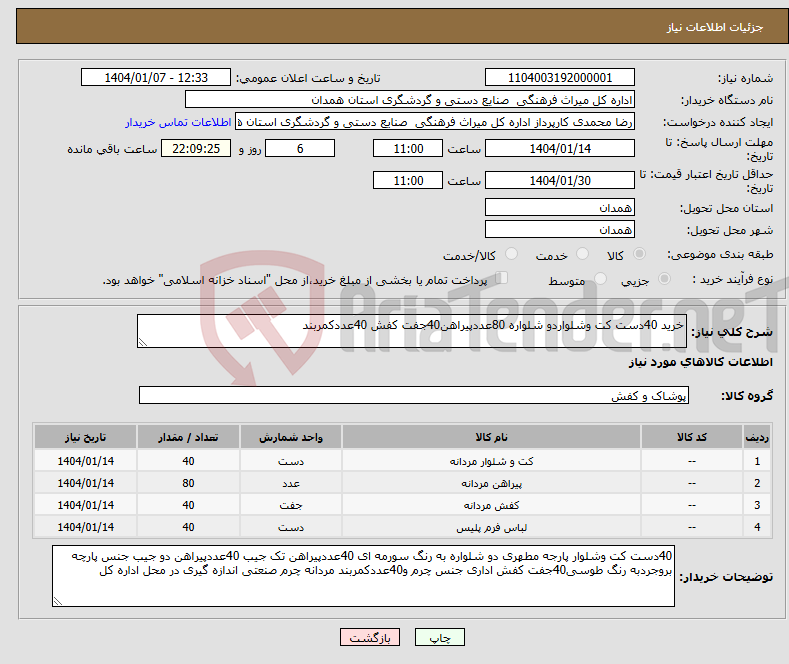
Task: Click the goods group field پوشاک و کفش
Action: tap(414, 395)
